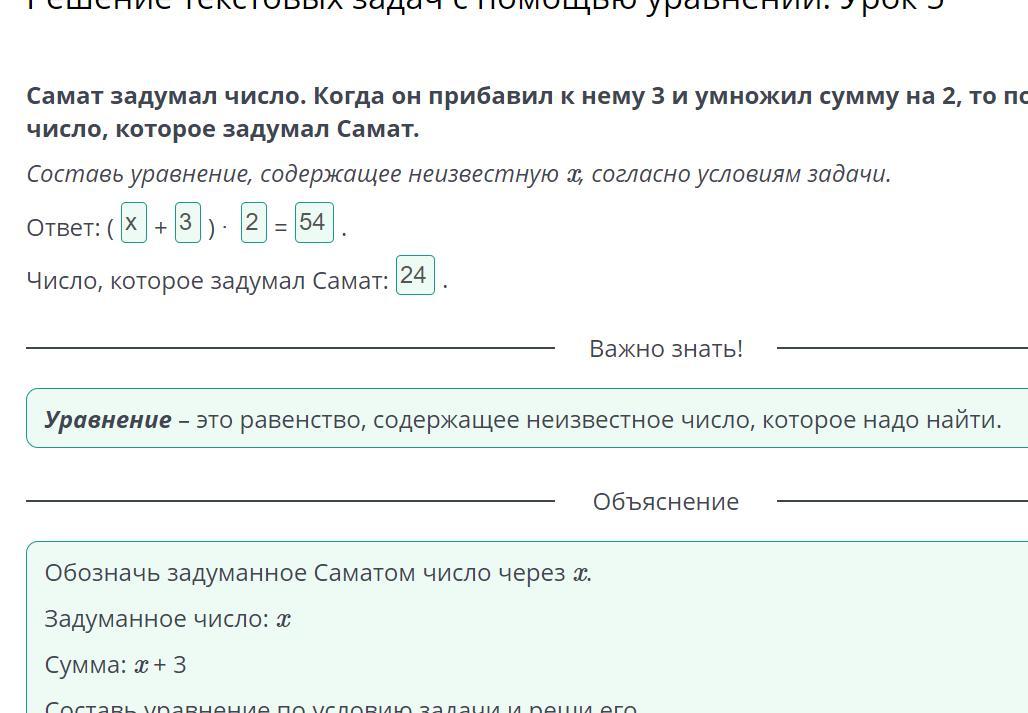Click the 'Важно знать!' section heading

665,349
